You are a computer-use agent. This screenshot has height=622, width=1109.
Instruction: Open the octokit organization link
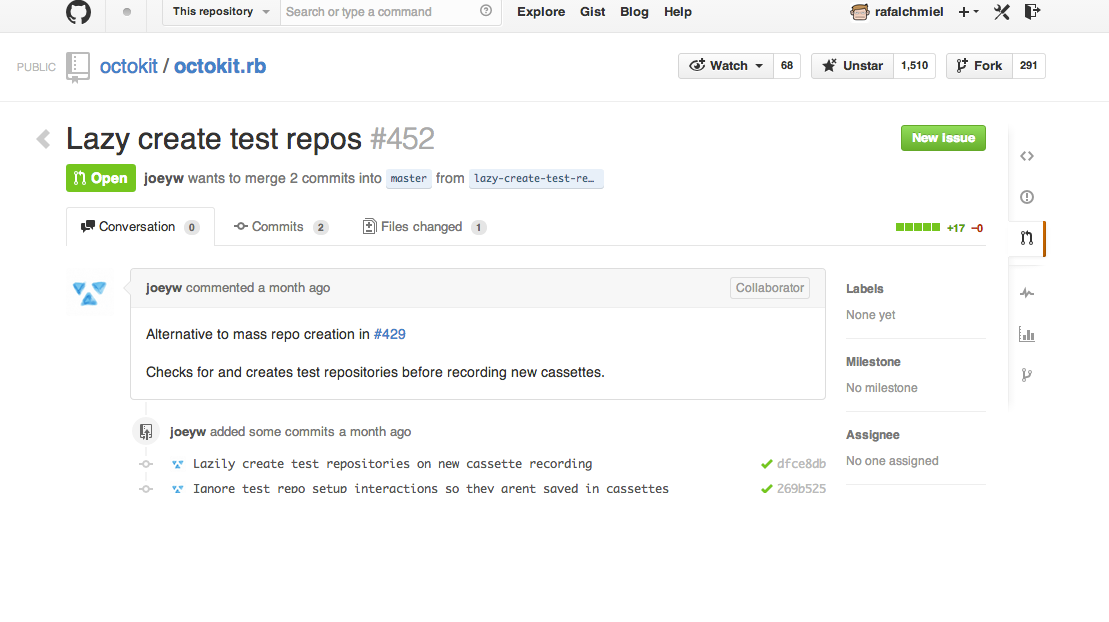pos(129,67)
